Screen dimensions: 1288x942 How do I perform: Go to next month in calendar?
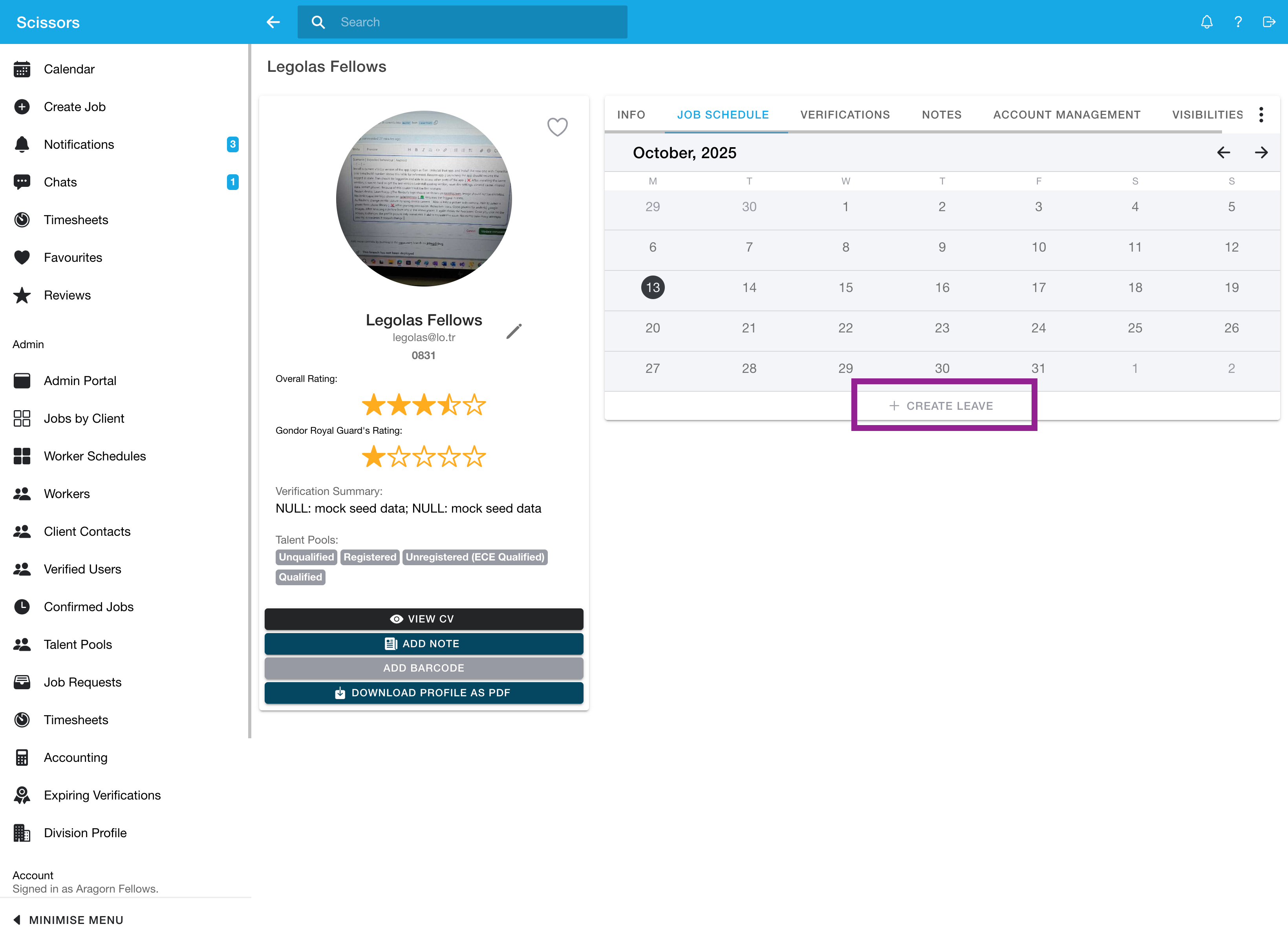[x=1261, y=153]
